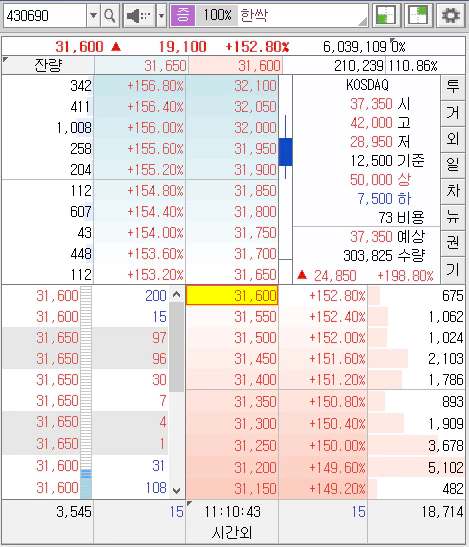Click the 303,825 수량 expected volume
The image size is (469, 547).
tap(384, 256)
